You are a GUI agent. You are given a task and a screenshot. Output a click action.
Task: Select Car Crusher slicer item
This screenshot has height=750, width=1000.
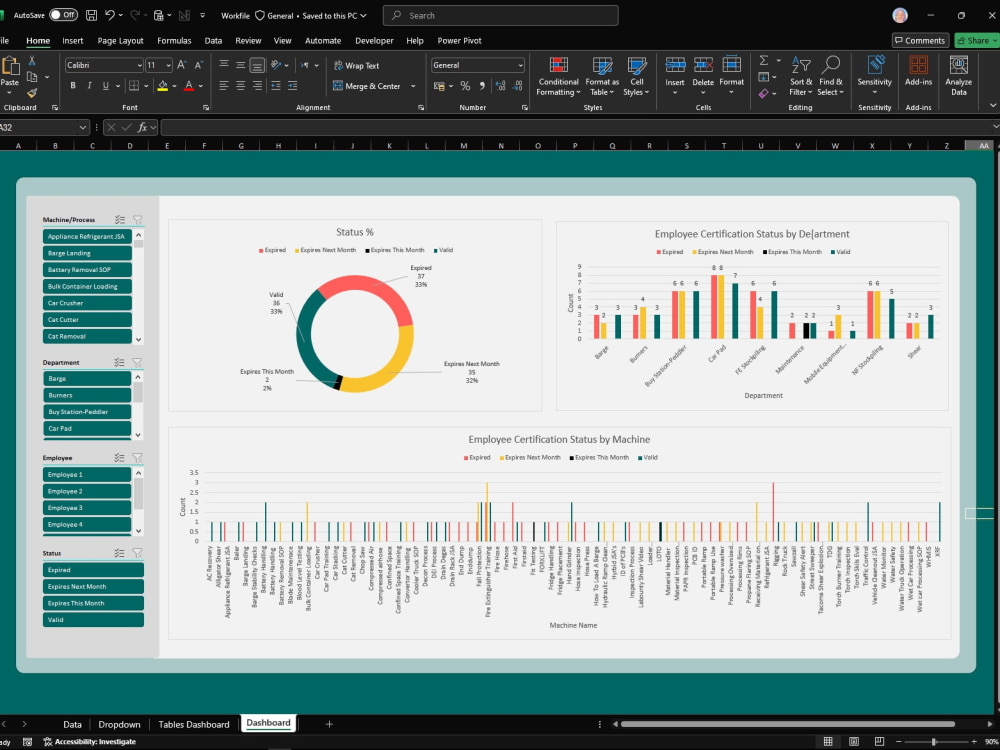(x=87, y=304)
